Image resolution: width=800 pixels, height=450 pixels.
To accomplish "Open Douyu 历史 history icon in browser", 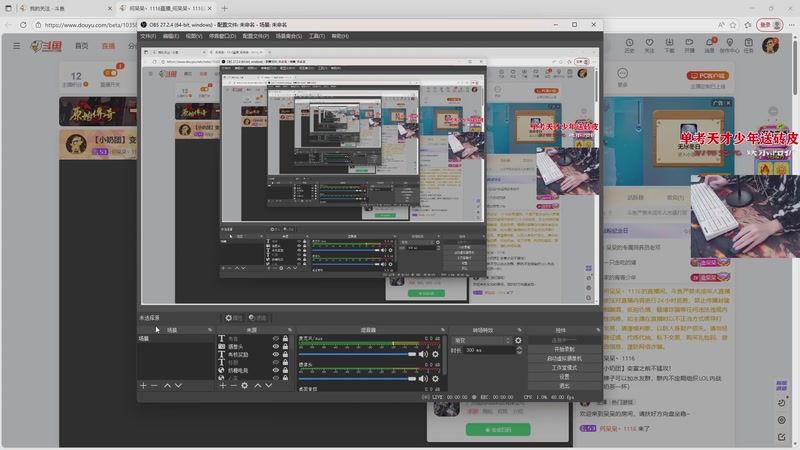I will point(629,45).
